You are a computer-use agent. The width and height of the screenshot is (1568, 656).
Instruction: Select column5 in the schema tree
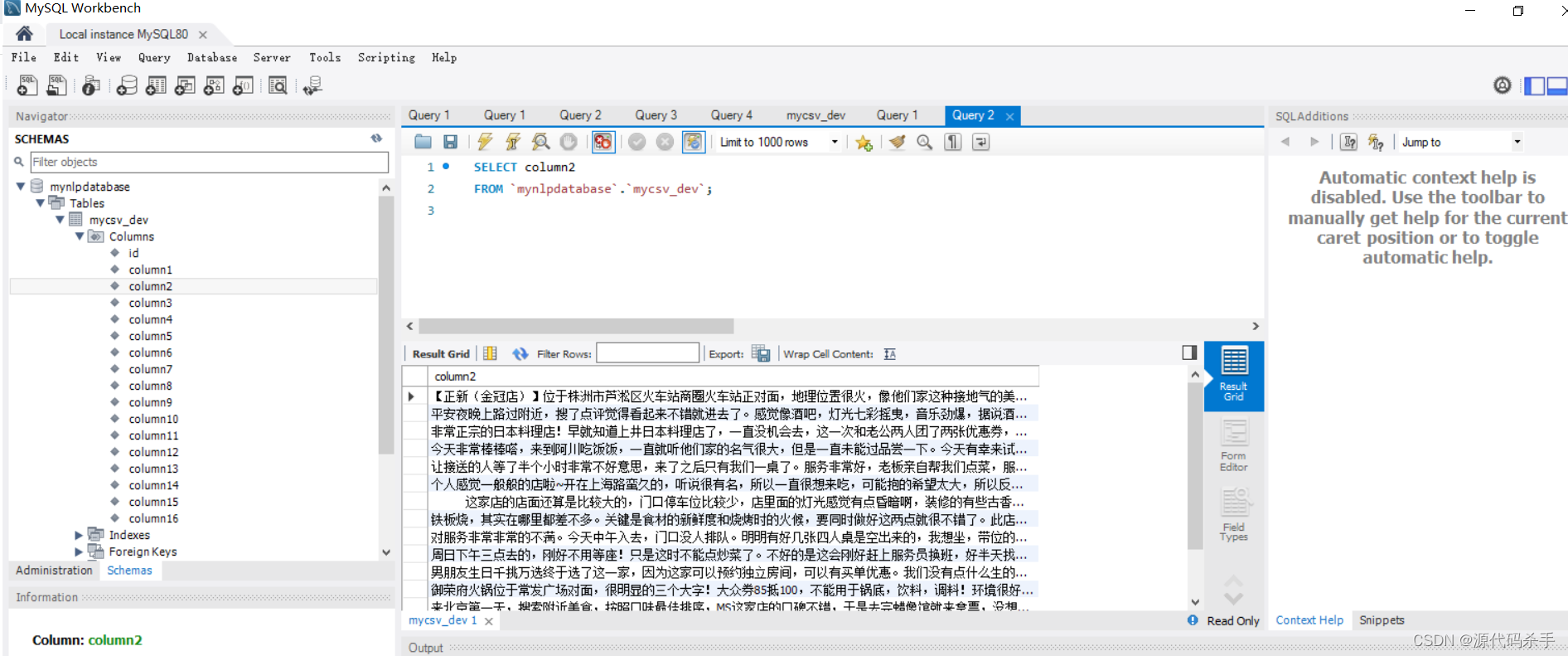point(150,336)
